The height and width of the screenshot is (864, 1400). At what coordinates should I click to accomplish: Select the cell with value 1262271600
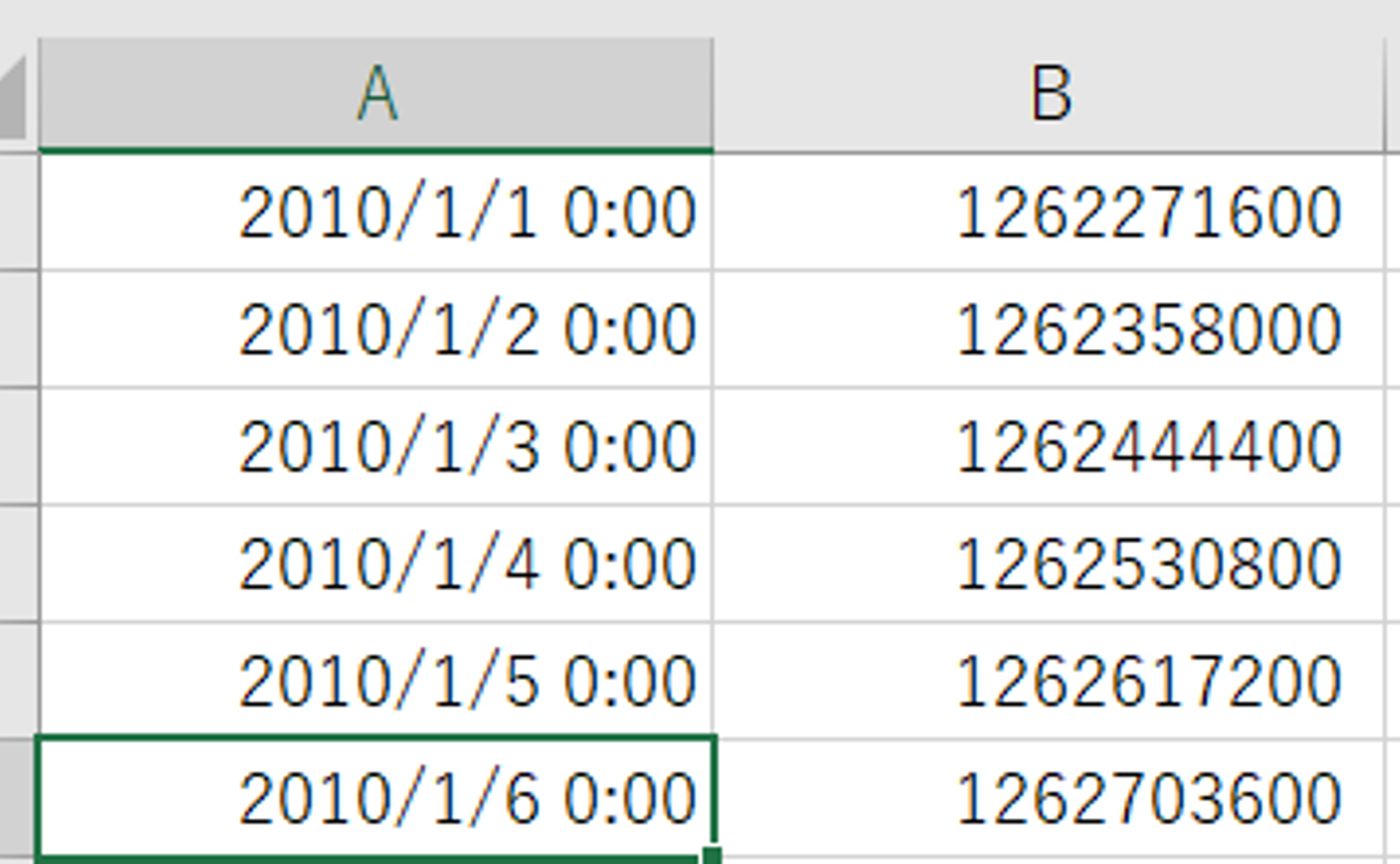click(x=1049, y=213)
